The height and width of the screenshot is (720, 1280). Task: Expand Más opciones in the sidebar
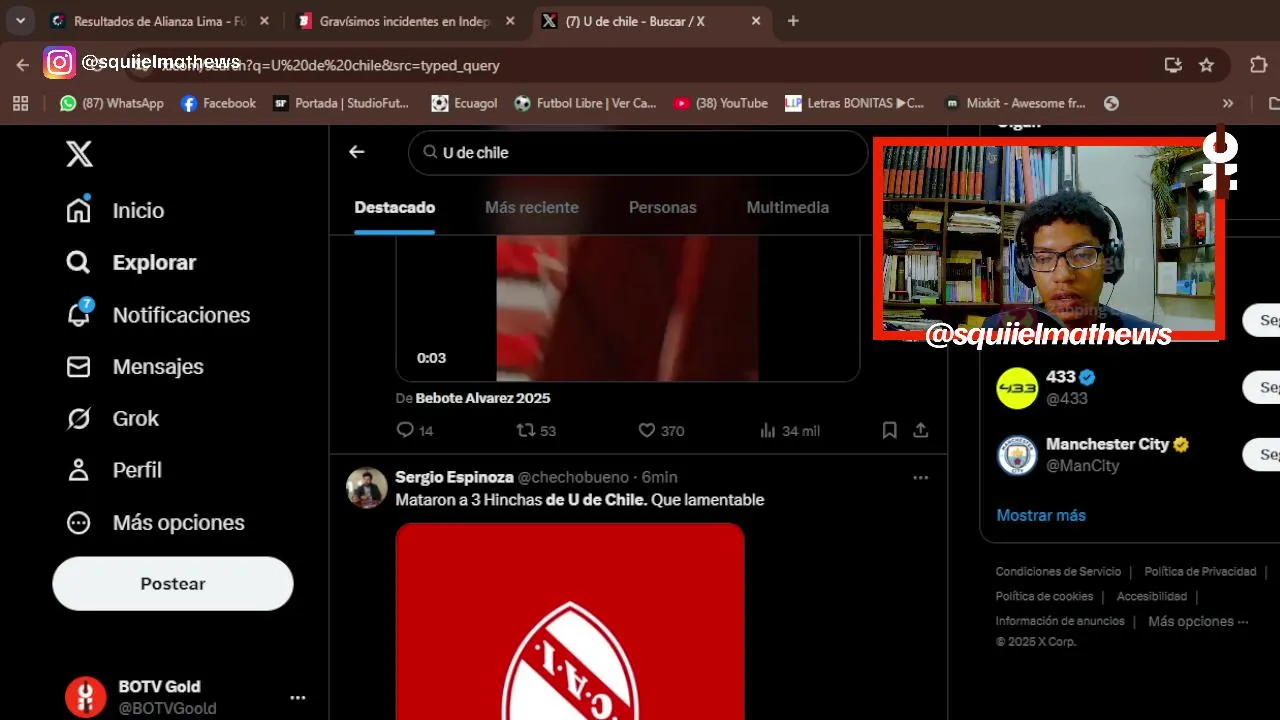pyautogui.click(x=154, y=522)
